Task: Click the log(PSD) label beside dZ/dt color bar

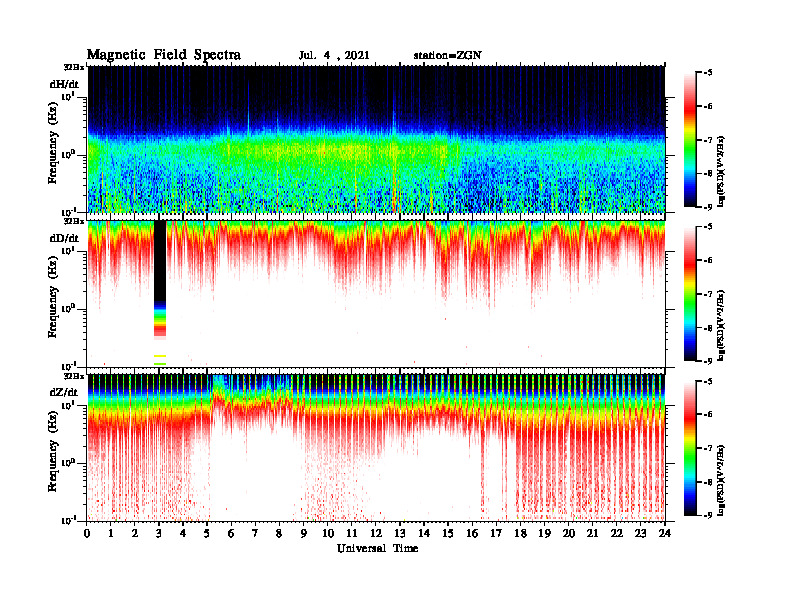Action: (721, 480)
